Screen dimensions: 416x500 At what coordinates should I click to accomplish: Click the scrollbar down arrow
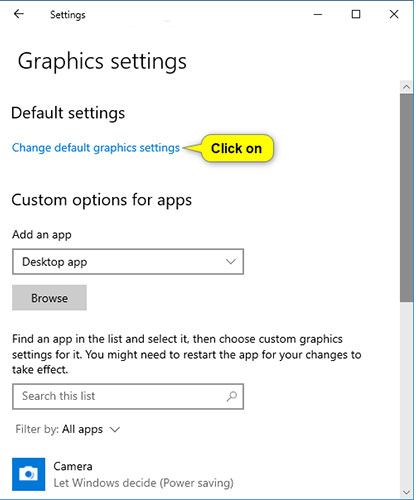click(406, 492)
